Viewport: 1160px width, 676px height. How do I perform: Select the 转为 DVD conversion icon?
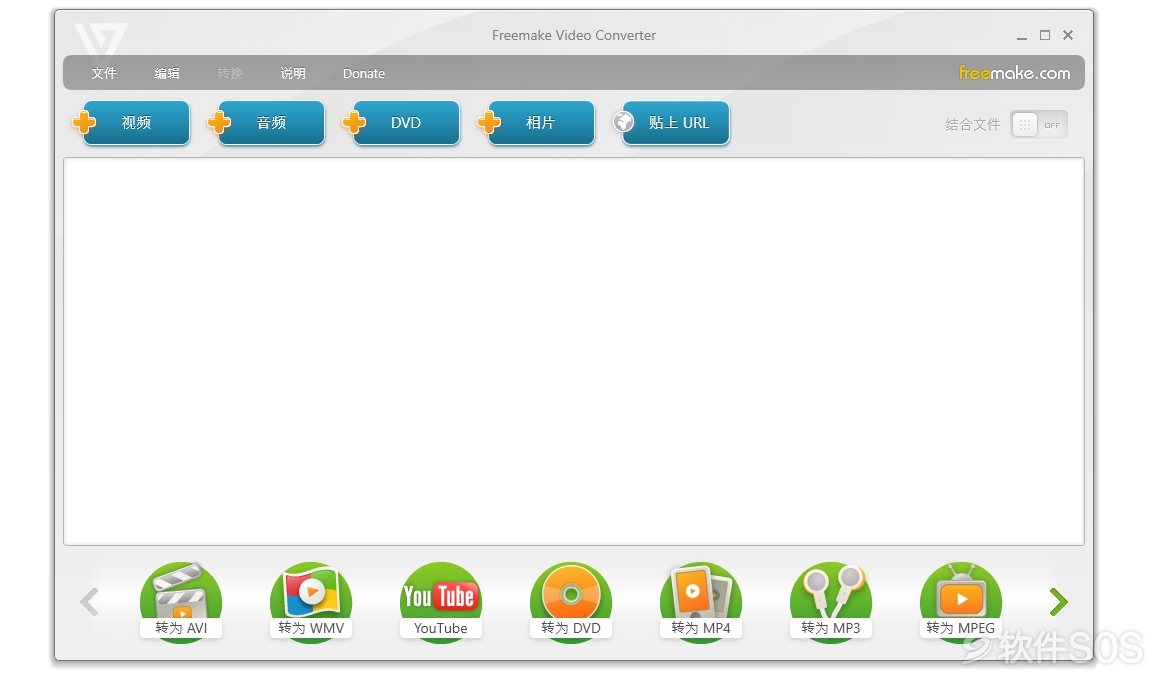click(x=571, y=602)
